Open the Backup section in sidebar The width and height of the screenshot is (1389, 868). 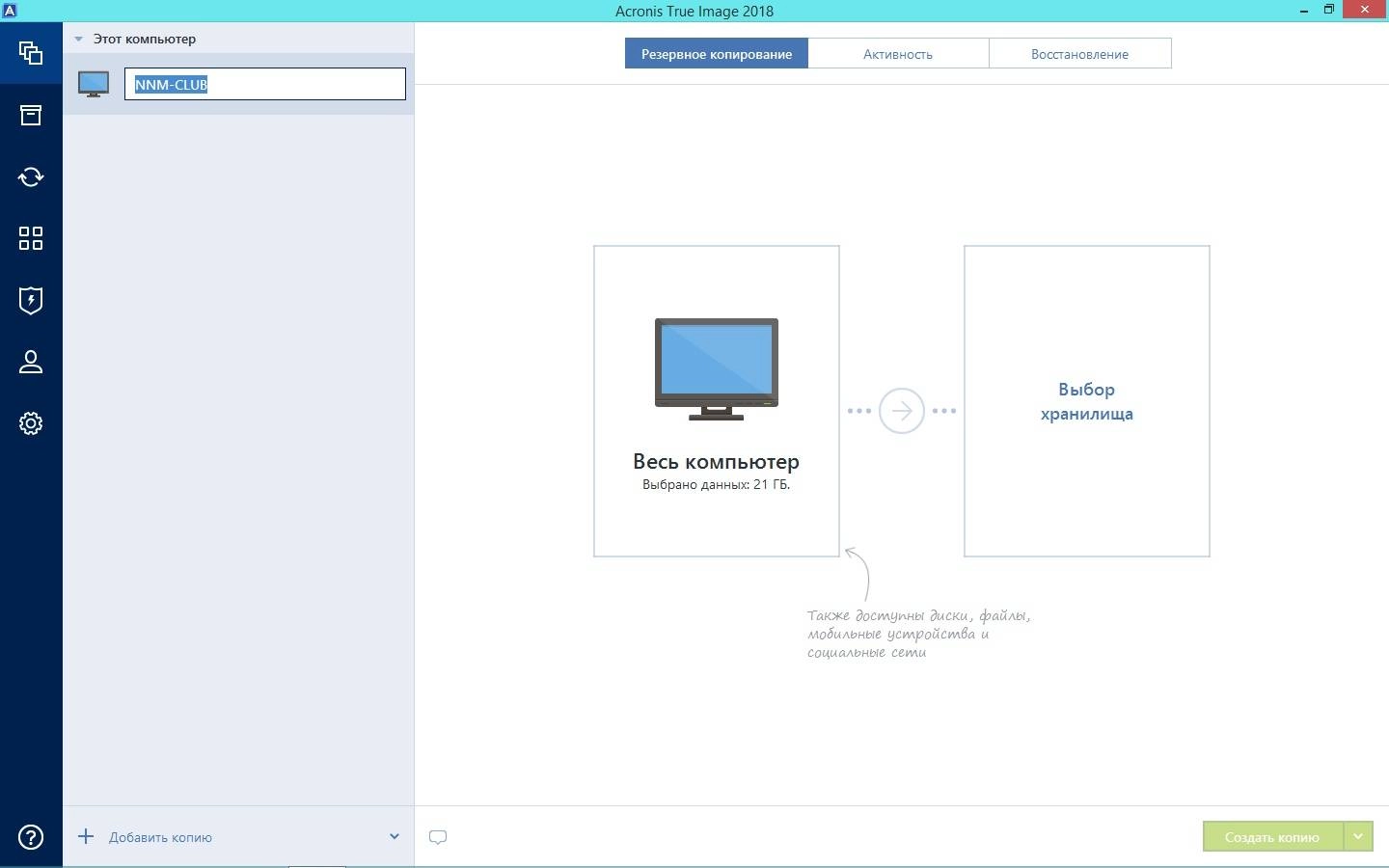click(31, 53)
